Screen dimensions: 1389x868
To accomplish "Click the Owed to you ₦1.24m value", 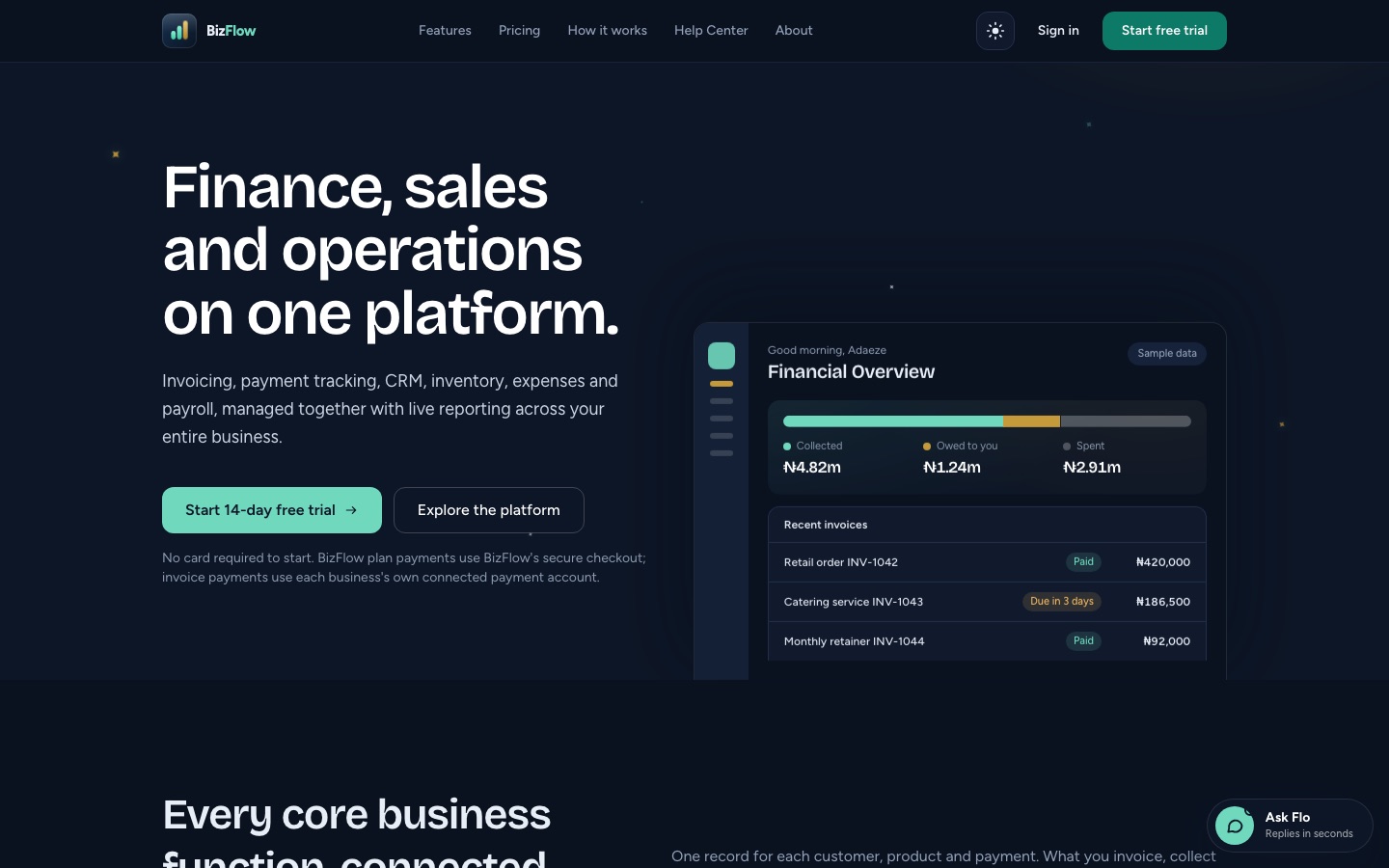I will 952,468.
